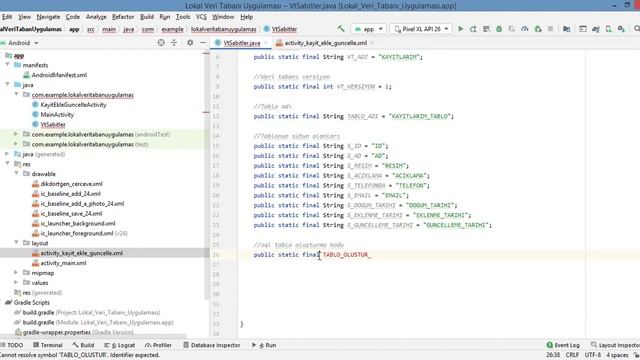Open the Profile app gauge icon
This screenshot has height=360, width=640.
tap(525, 29)
